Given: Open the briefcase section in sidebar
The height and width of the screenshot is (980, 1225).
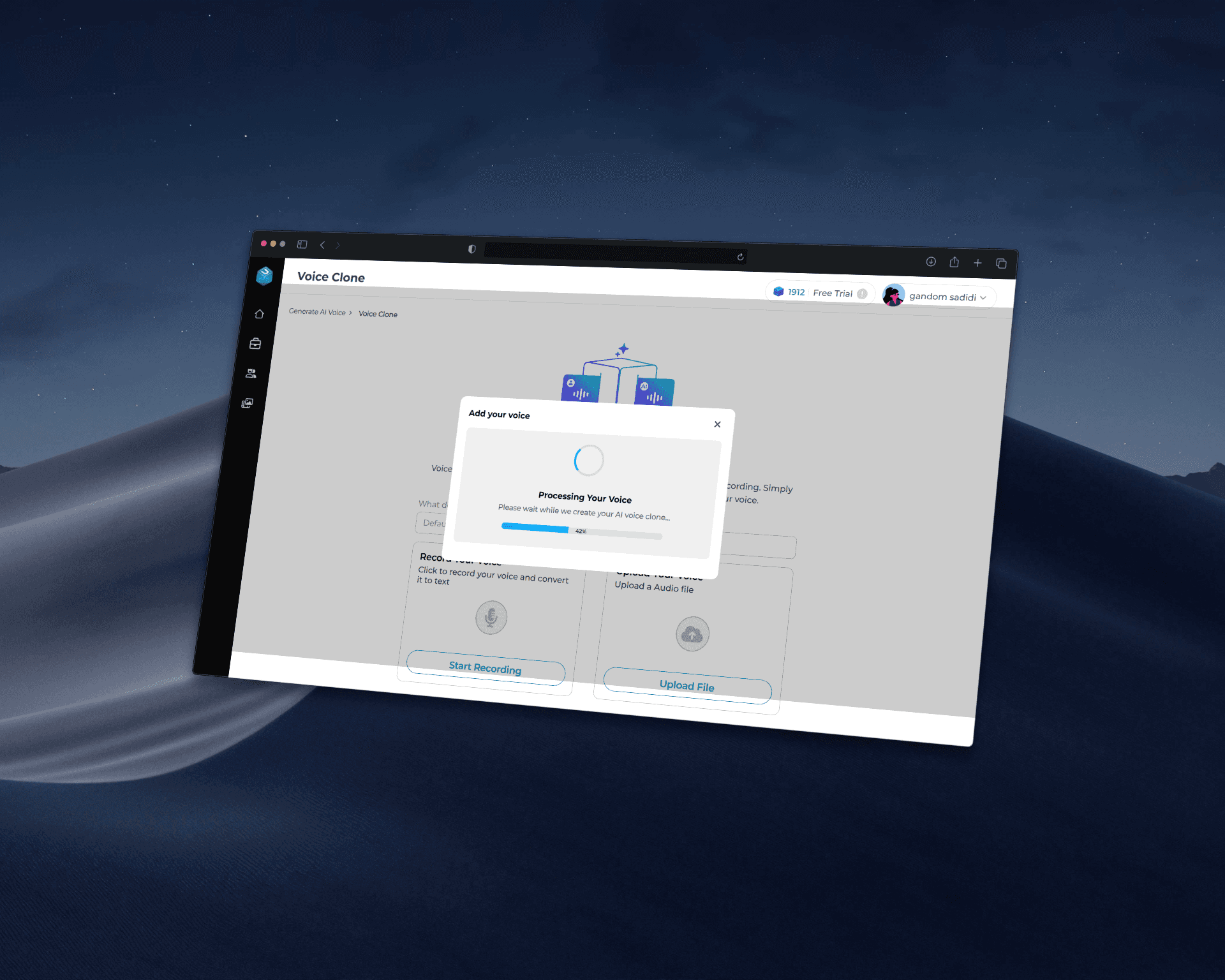Looking at the screenshot, I should 255,344.
